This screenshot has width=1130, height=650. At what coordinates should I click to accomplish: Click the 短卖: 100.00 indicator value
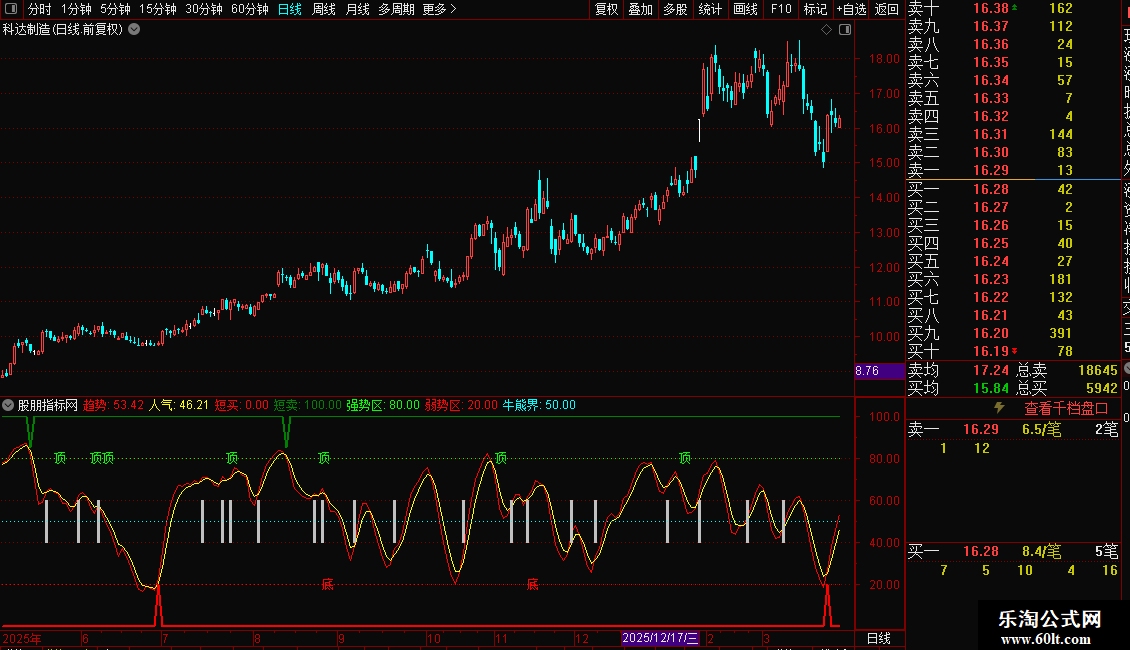click(308, 405)
